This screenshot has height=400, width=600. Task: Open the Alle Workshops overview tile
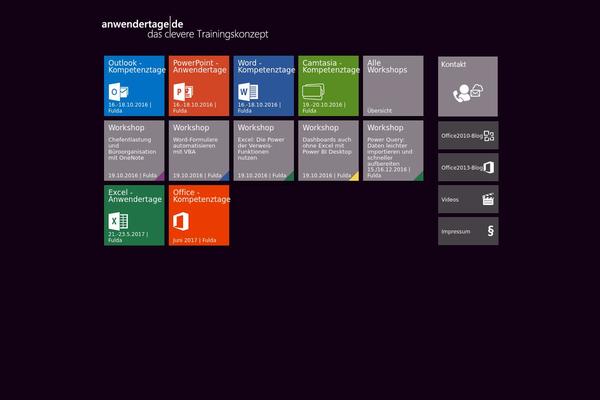tap(393, 86)
